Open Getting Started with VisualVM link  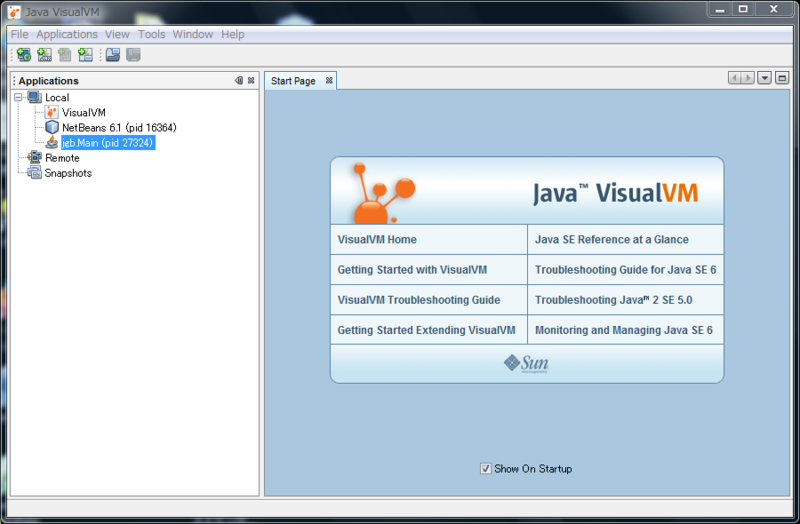(412, 269)
